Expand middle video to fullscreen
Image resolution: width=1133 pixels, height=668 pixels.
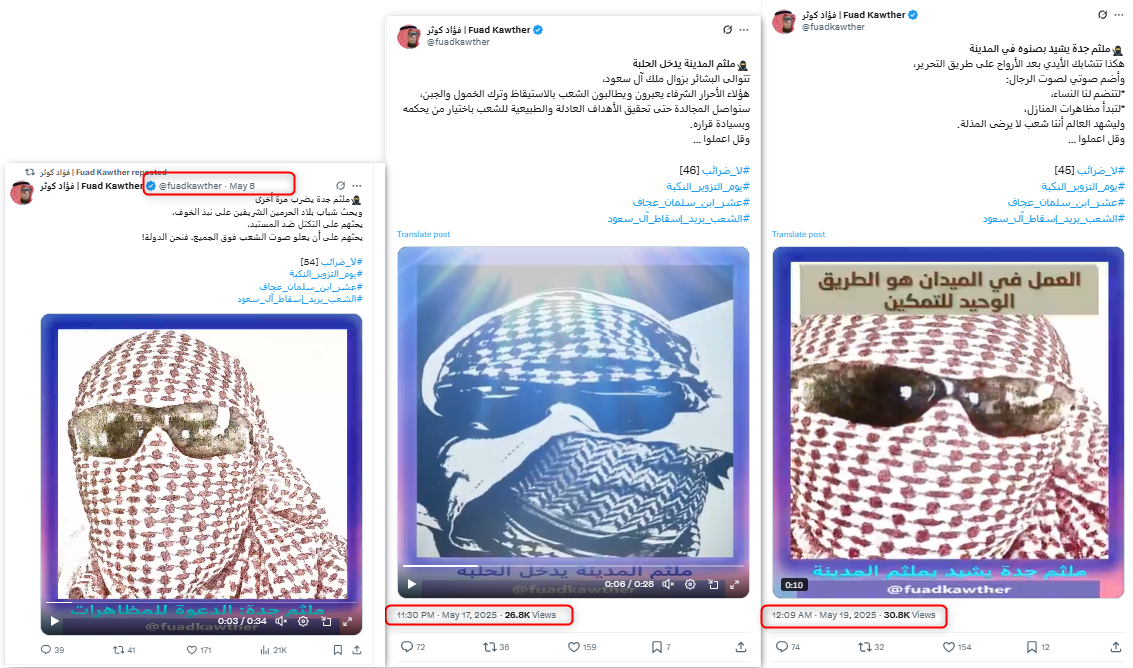click(x=735, y=584)
